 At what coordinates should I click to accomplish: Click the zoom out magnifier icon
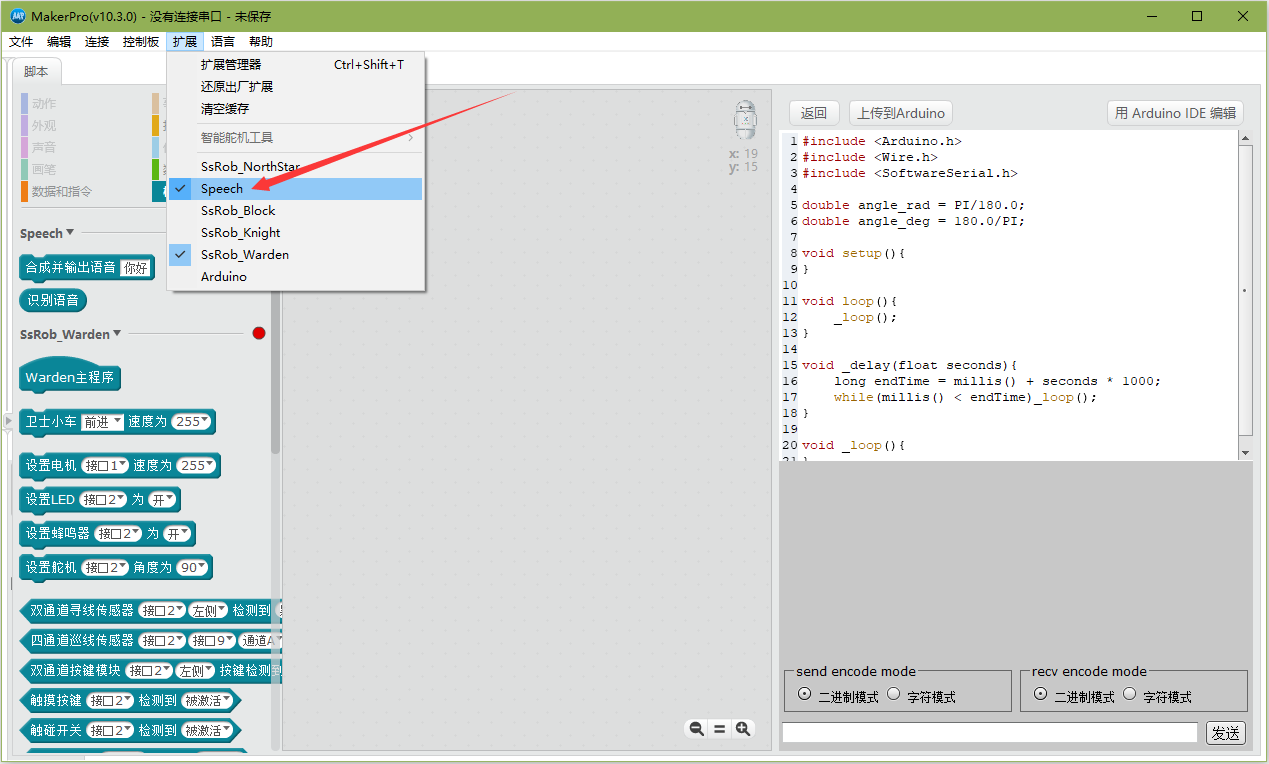tap(696, 729)
